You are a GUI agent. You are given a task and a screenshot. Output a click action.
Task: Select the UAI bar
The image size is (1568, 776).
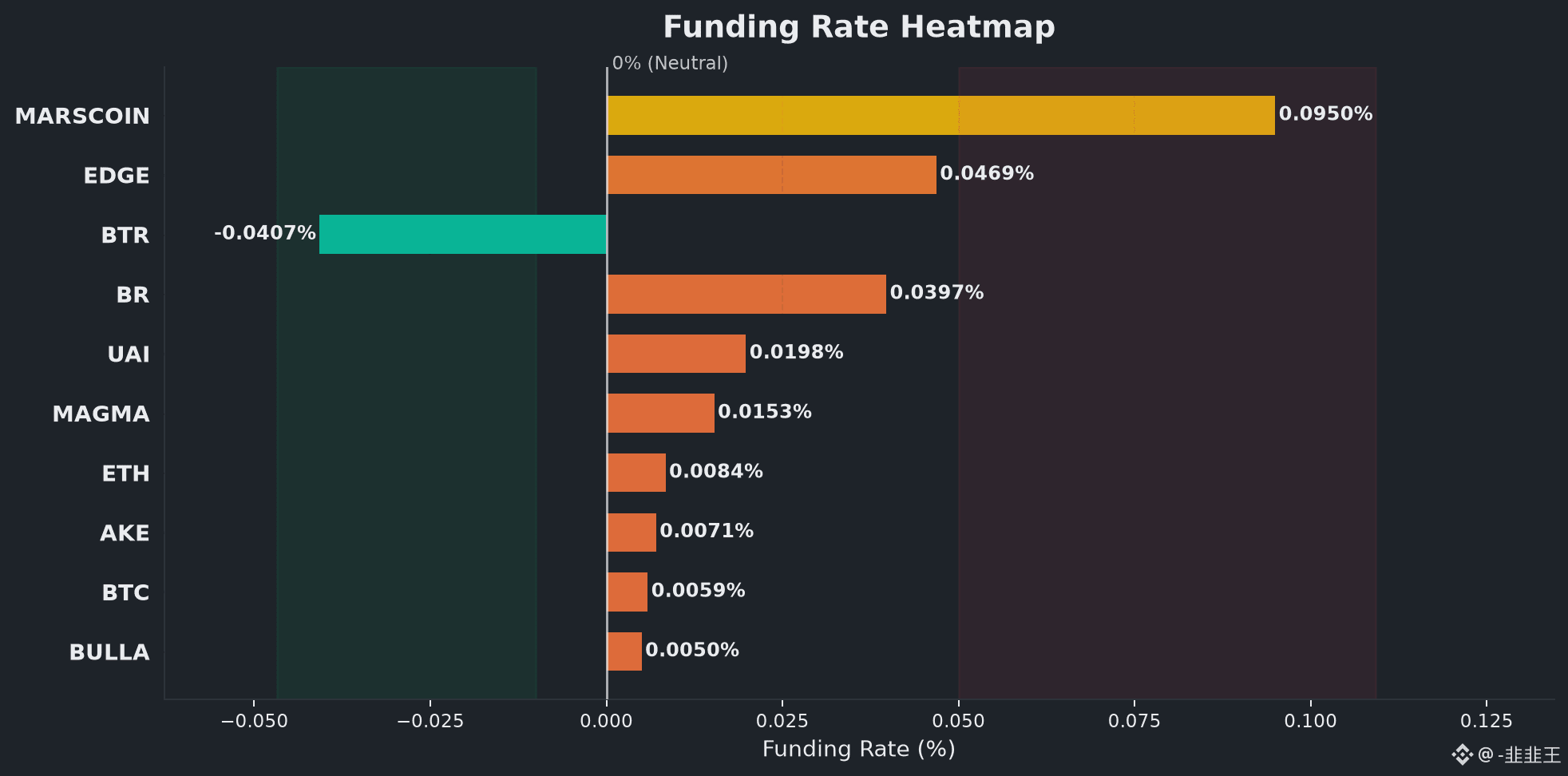(x=676, y=354)
